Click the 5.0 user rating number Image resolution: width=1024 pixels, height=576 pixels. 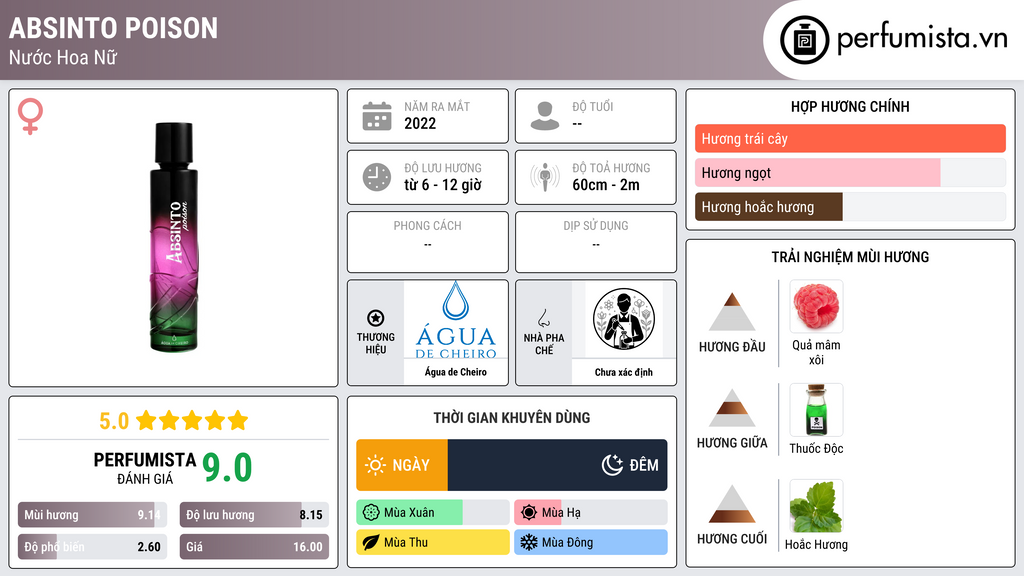pos(114,421)
